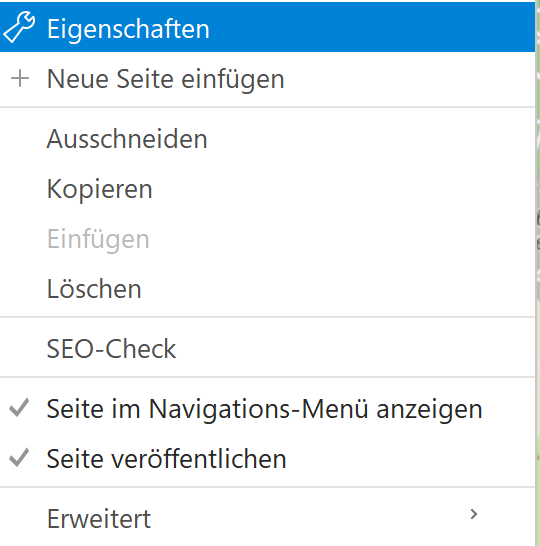The height and width of the screenshot is (546, 540).
Task: Click the Seite veröffentlichen label text
Action: (166, 459)
